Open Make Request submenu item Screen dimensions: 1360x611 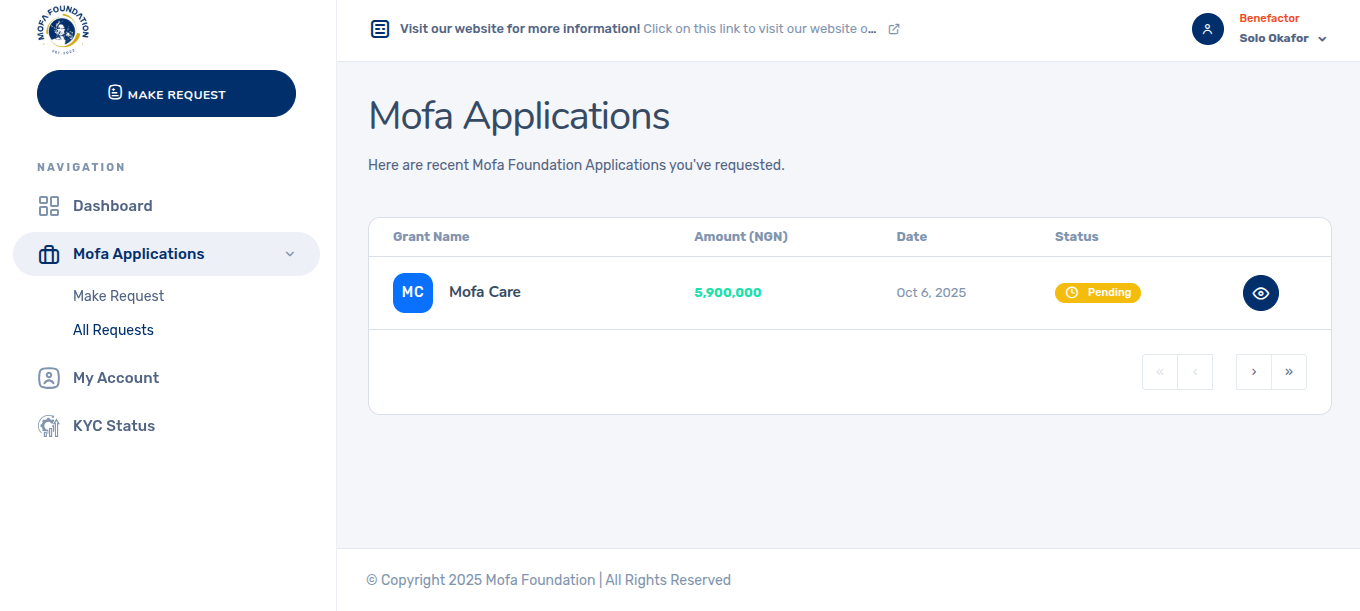click(x=118, y=296)
